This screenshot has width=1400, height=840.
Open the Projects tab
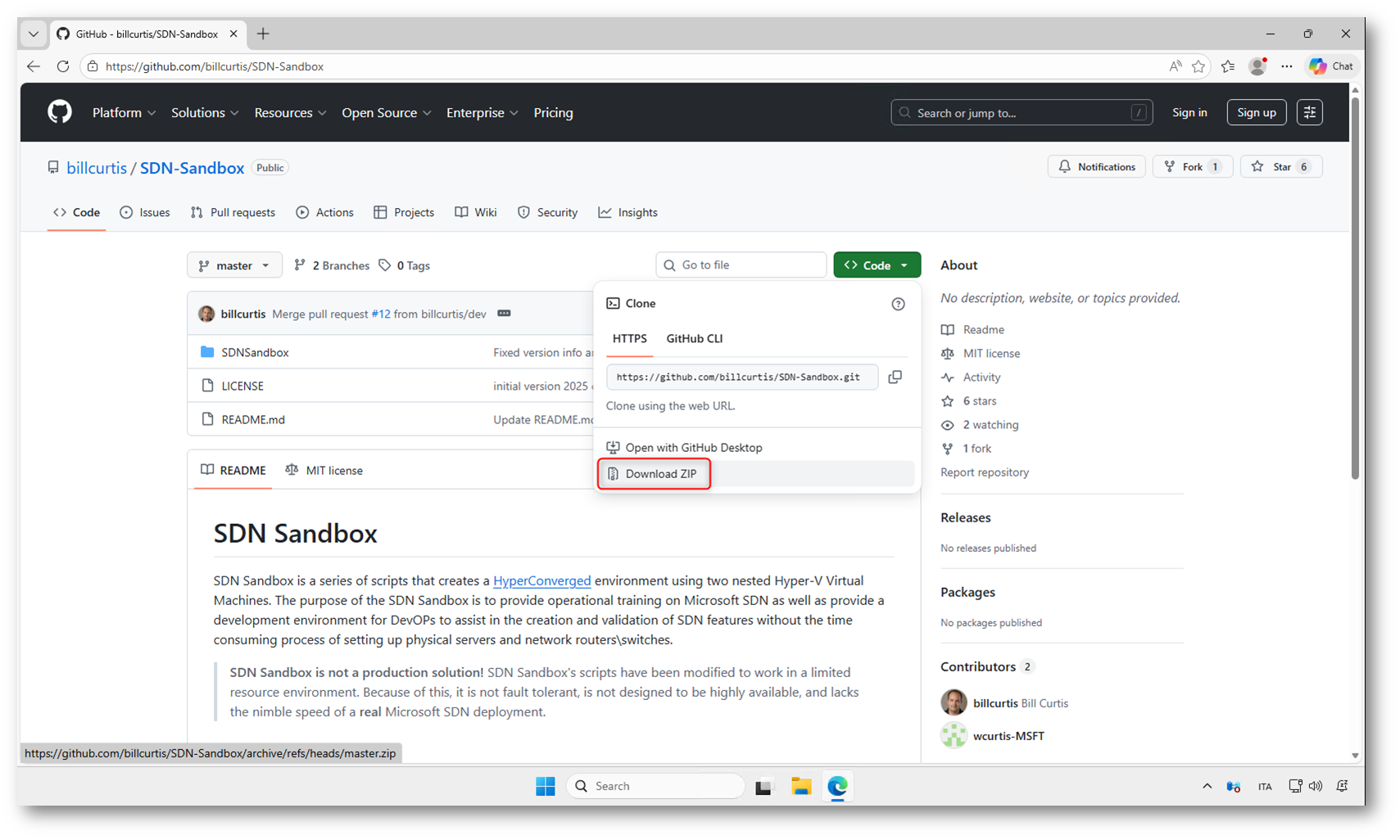coord(404,213)
